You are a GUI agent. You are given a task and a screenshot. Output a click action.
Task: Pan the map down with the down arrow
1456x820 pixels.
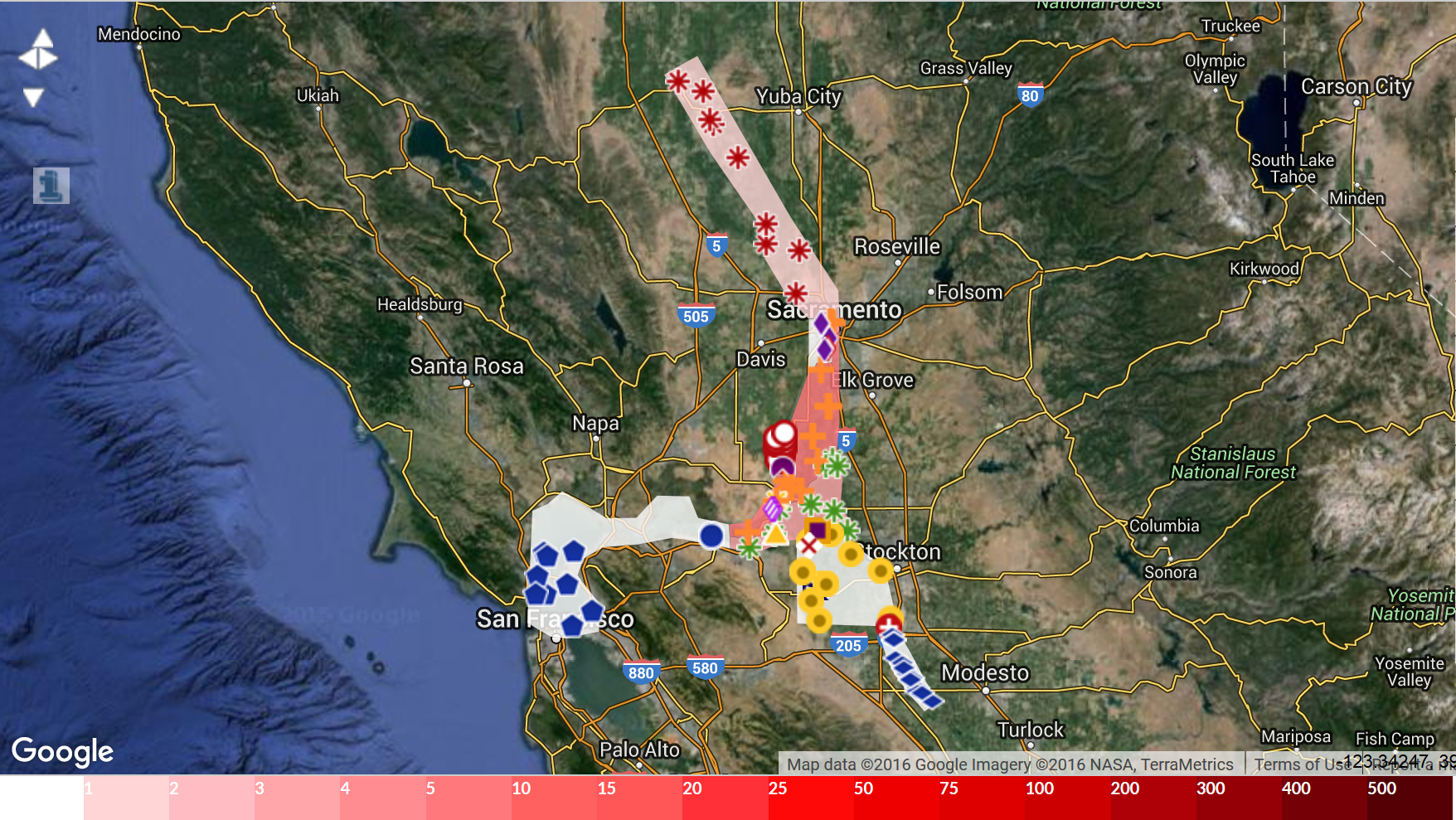[x=33, y=98]
